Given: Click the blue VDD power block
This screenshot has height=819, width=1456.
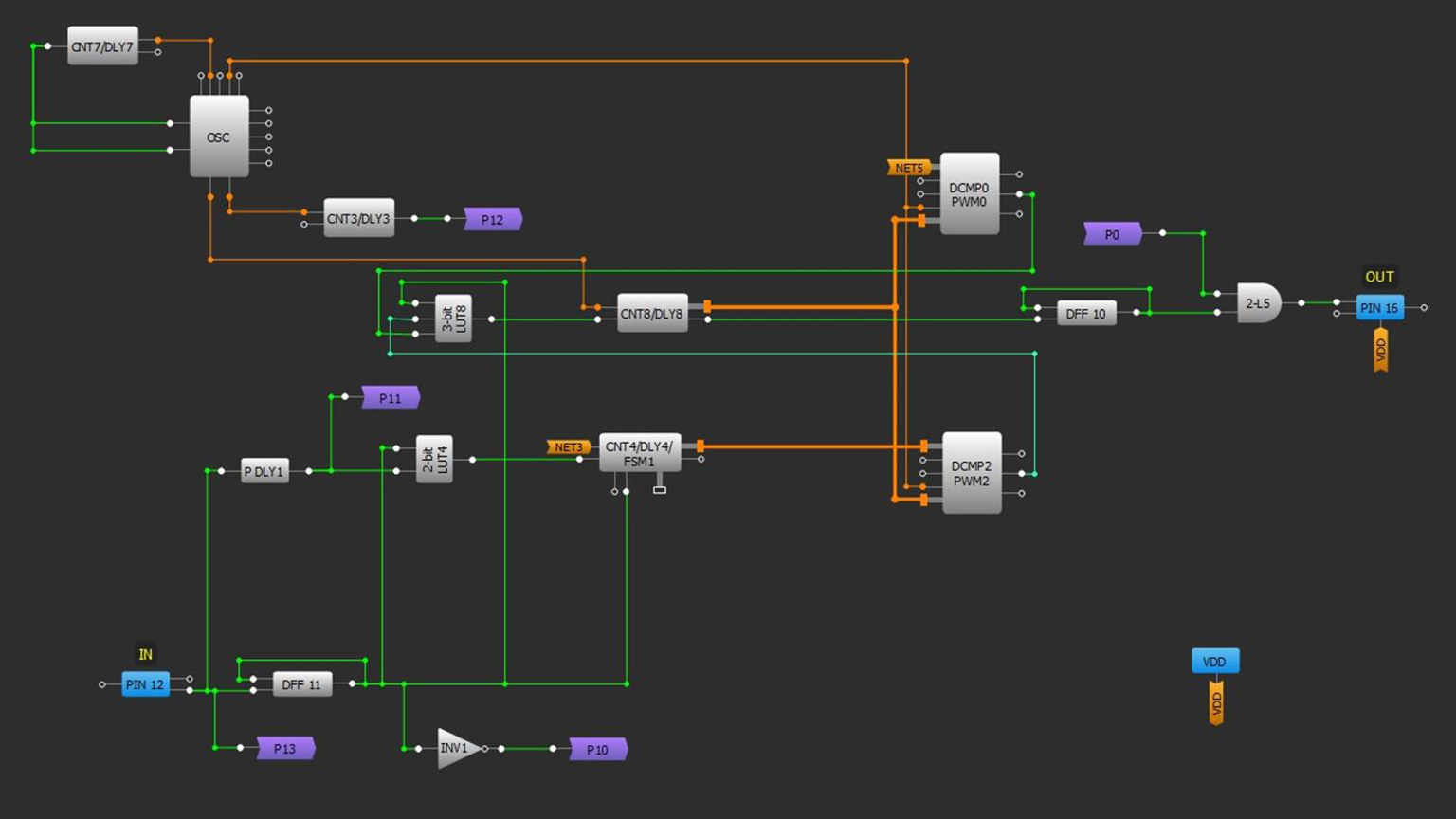Looking at the screenshot, I should point(1214,661).
